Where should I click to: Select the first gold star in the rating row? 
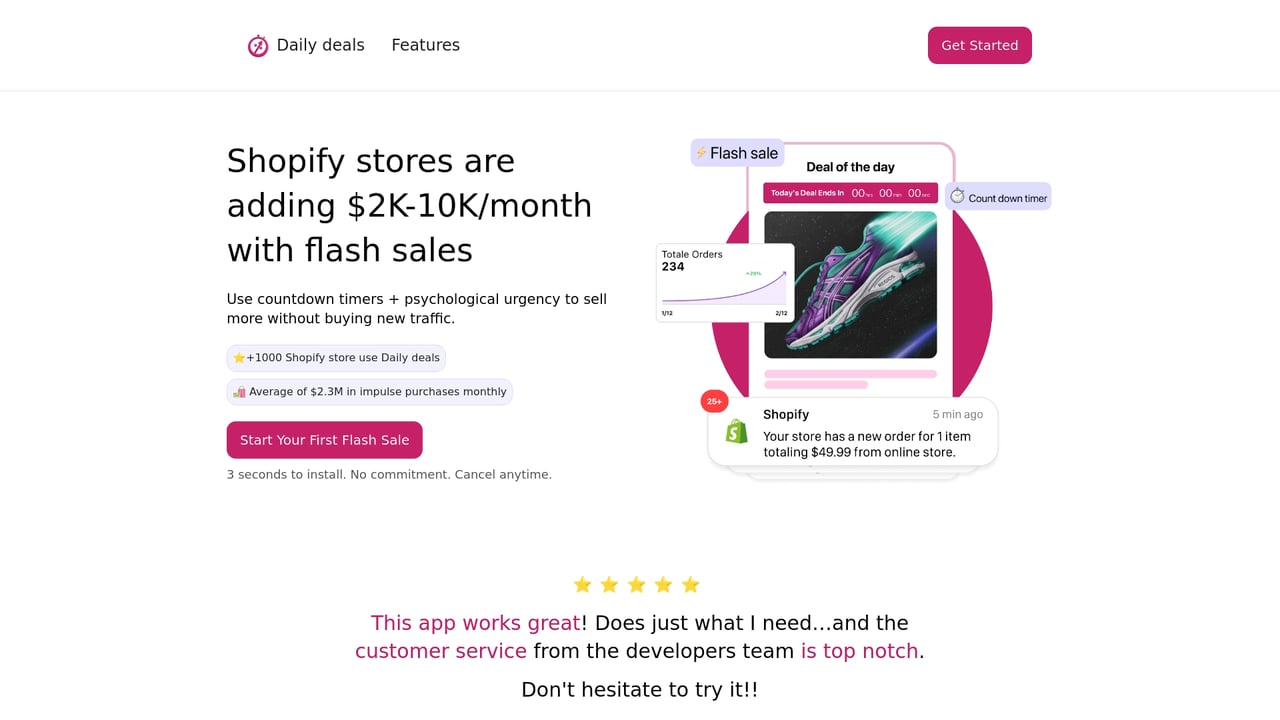coord(583,584)
